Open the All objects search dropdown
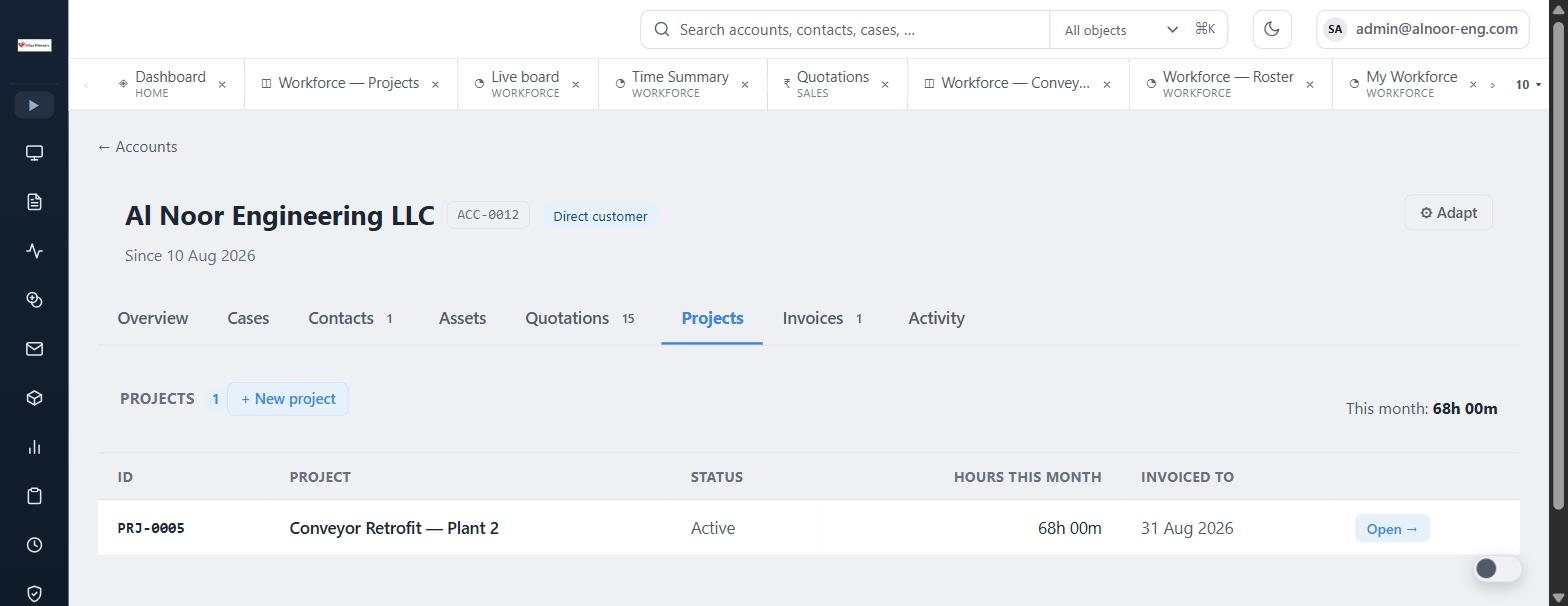 [1121, 30]
